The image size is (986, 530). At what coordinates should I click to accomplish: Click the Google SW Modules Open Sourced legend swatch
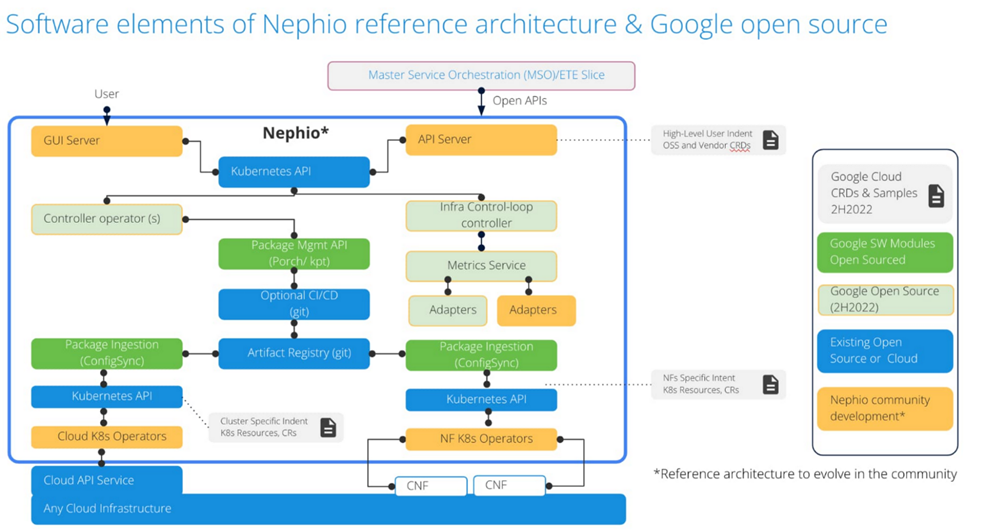pos(885,252)
